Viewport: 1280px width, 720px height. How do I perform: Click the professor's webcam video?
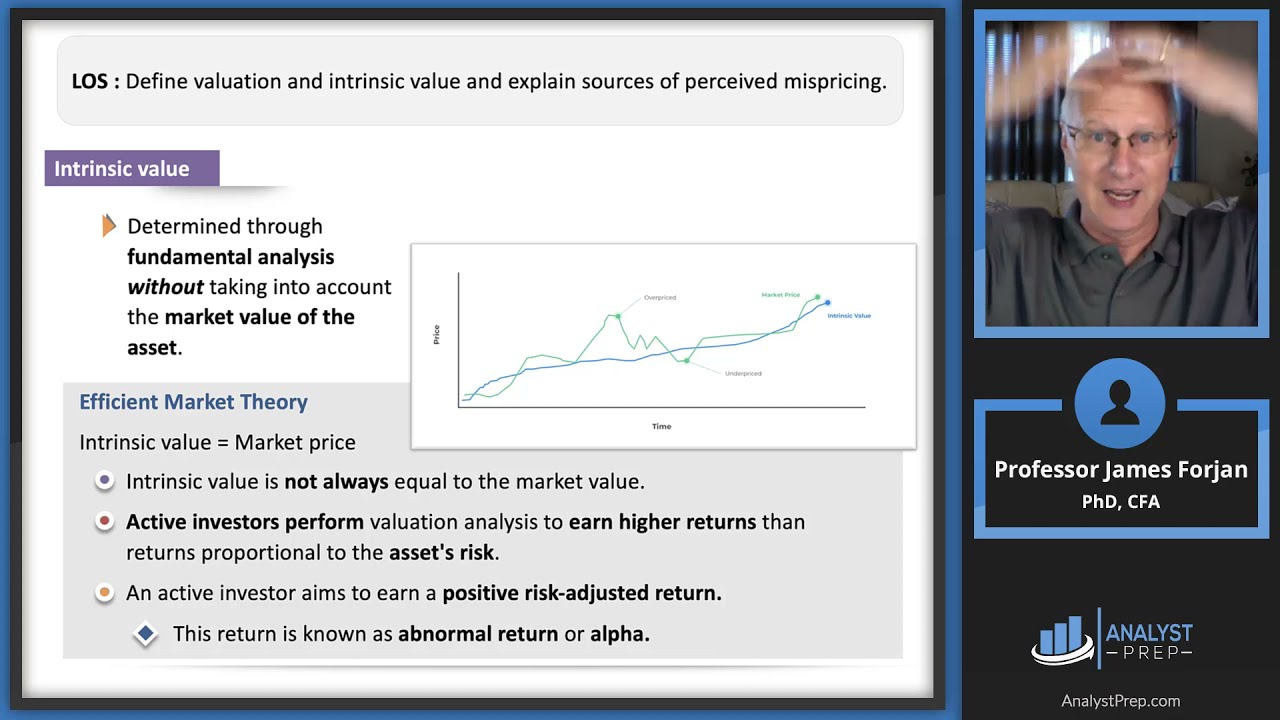click(1120, 174)
